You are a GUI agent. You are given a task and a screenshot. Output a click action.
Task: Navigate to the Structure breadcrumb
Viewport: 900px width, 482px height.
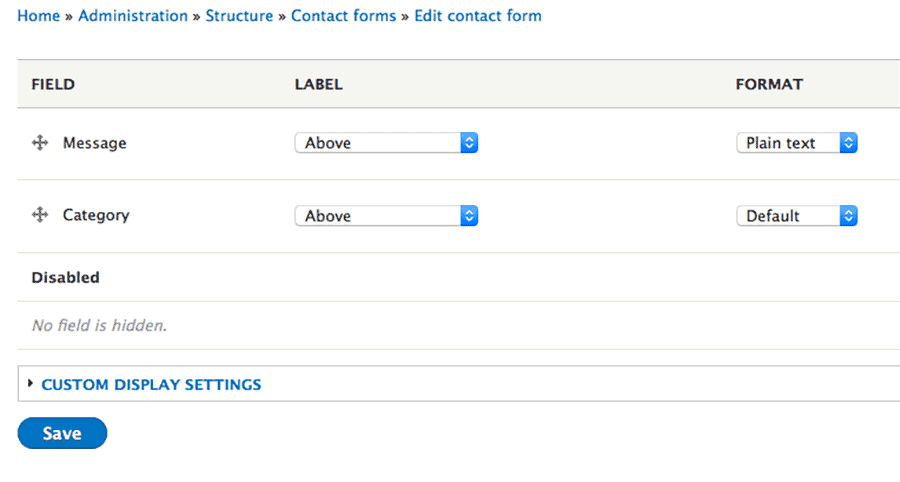pos(239,15)
